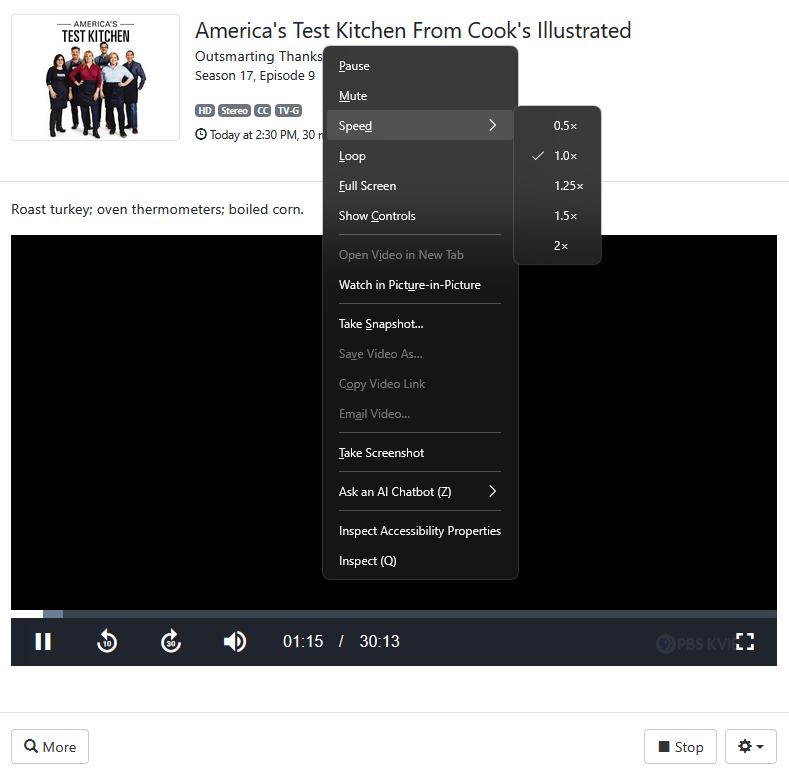The width and height of the screenshot is (789, 776).
Task: Click the Stop button
Action: click(680, 747)
